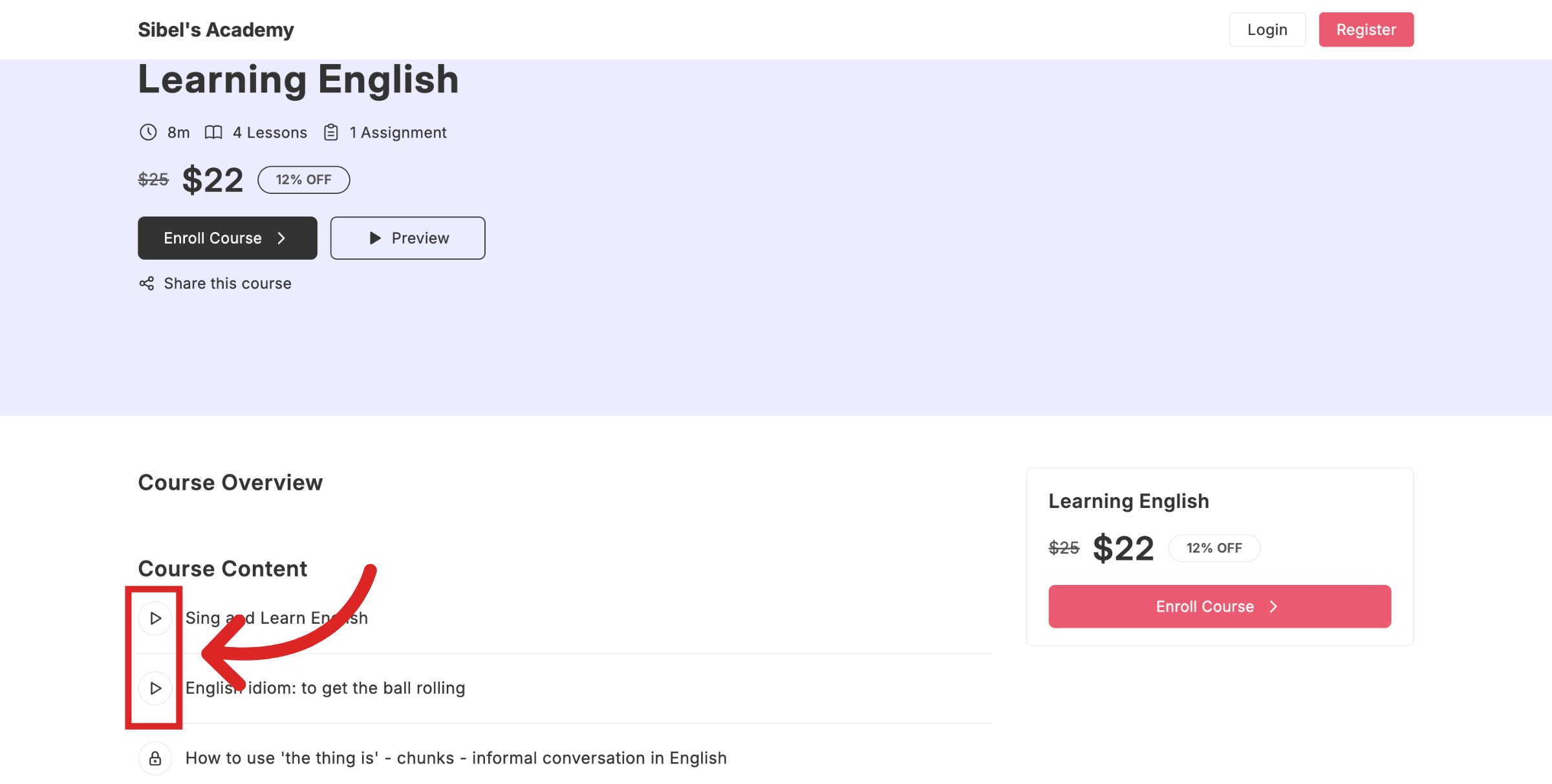The width and height of the screenshot is (1552, 784).
Task: Click the share icon next to Share this course
Action: pos(146,283)
